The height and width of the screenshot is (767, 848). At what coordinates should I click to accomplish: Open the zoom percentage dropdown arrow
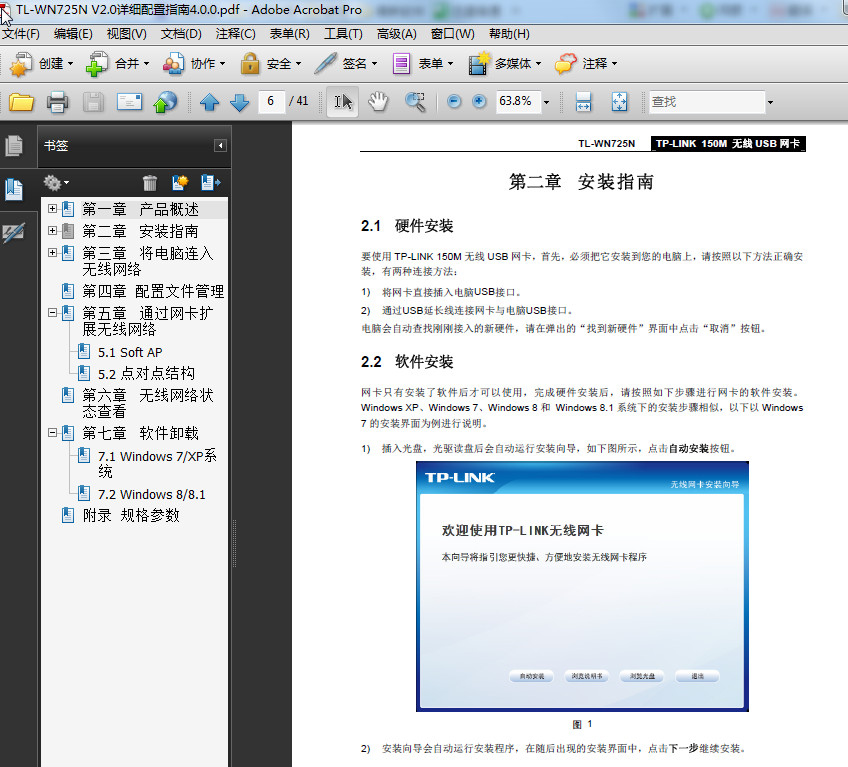coord(546,102)
